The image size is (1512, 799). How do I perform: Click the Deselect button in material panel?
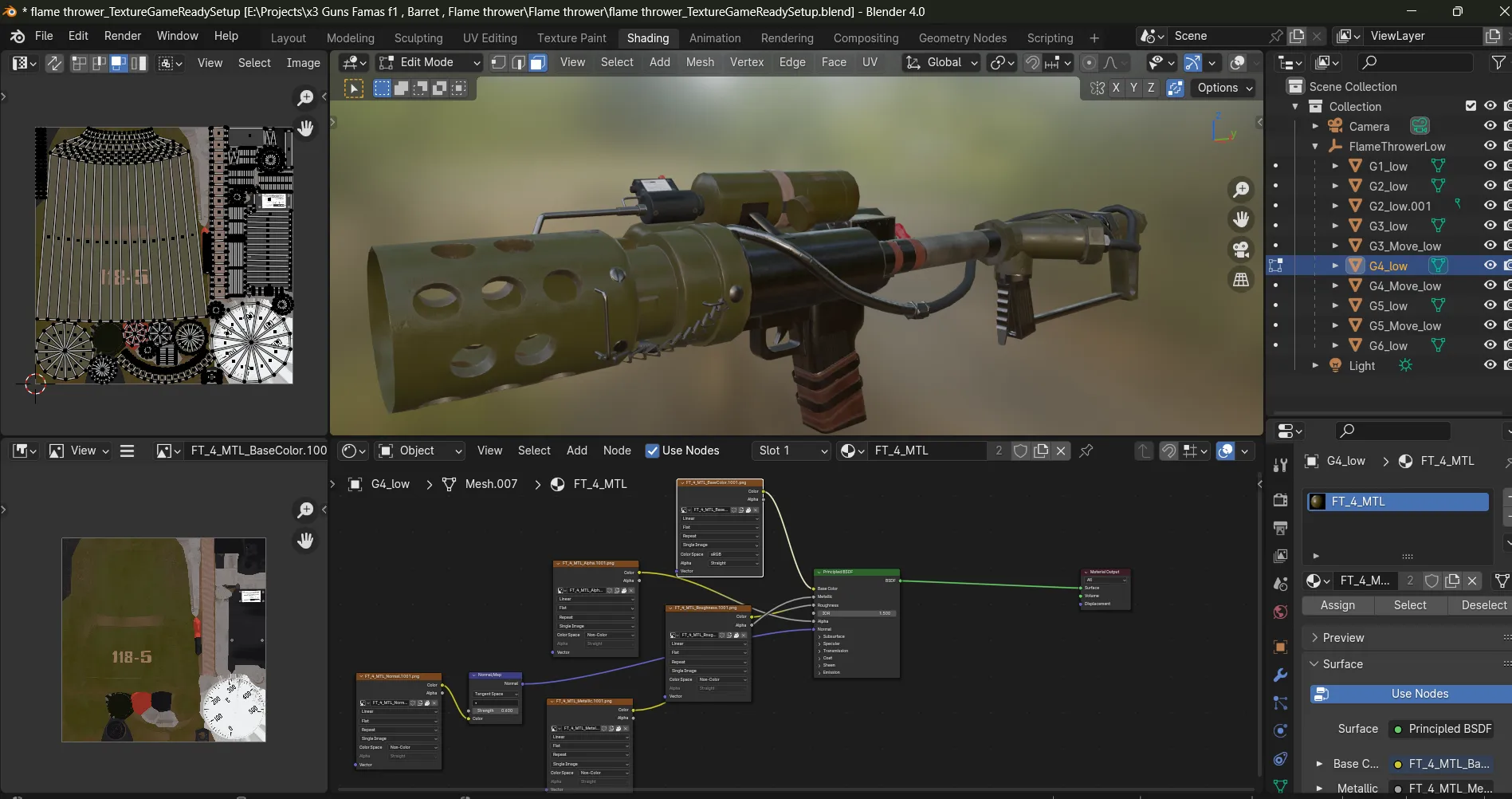[x=1483, y=605]
